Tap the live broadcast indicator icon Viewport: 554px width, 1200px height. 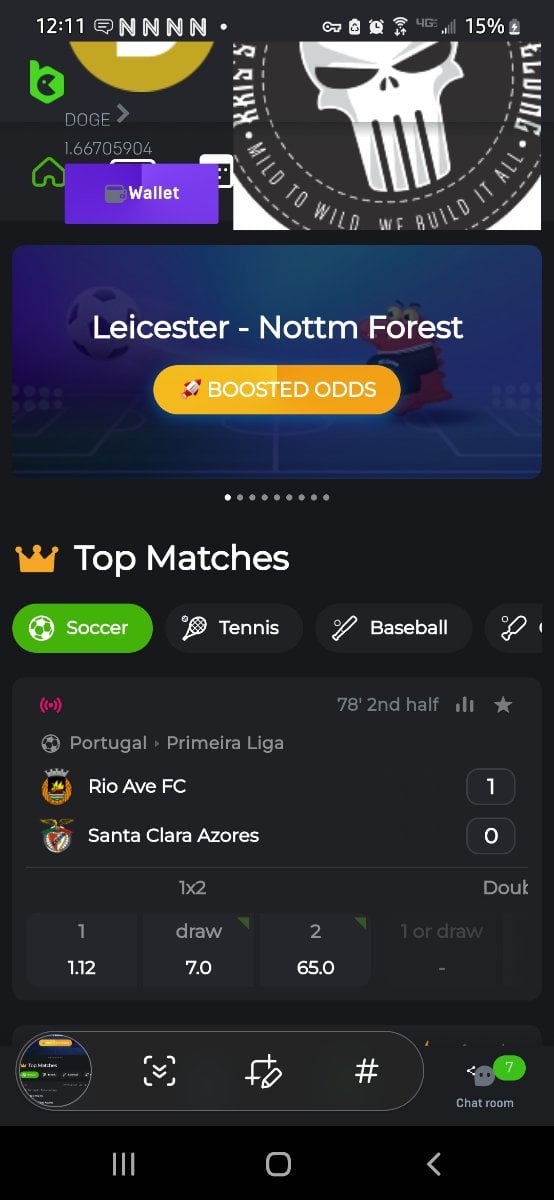50,705
